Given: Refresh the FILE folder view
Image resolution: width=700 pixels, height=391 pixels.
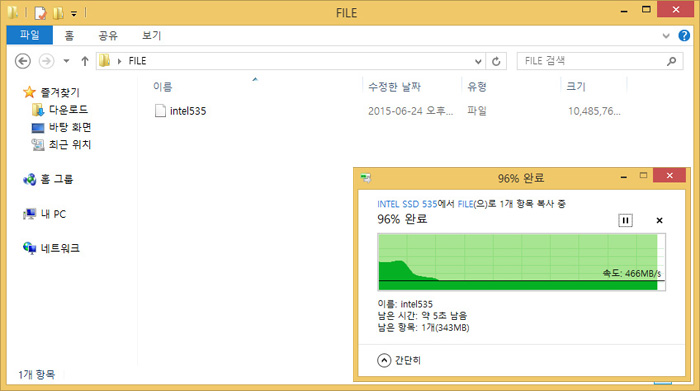Looking at the screenshot, I should [x=496, y=61].
